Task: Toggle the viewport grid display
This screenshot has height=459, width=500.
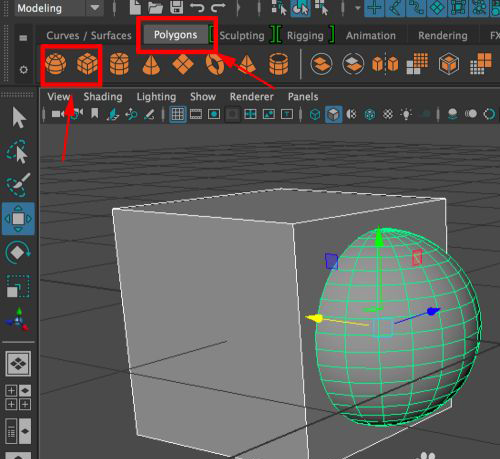Action: (x=177, y=114)
